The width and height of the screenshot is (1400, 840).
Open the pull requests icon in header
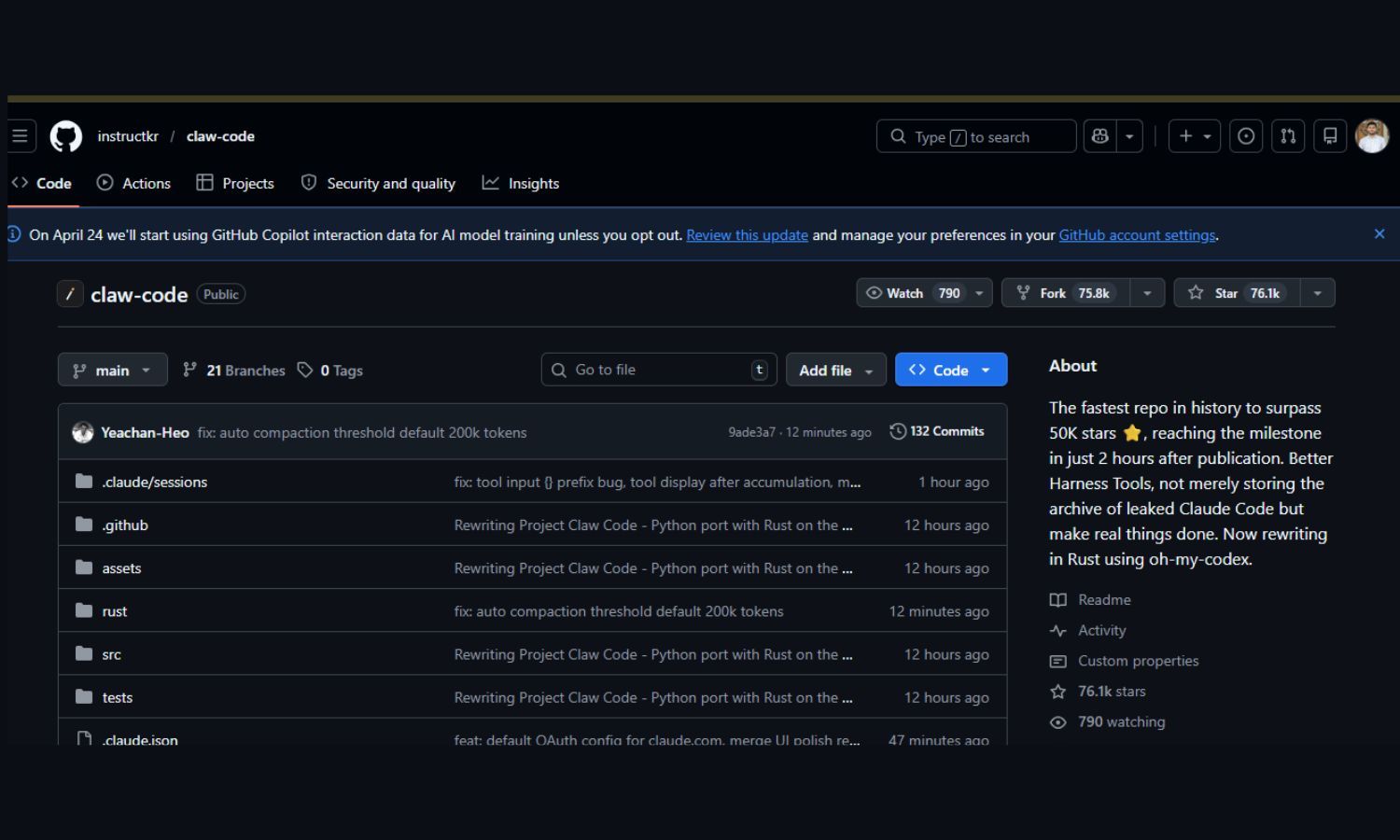(1288, 136)
